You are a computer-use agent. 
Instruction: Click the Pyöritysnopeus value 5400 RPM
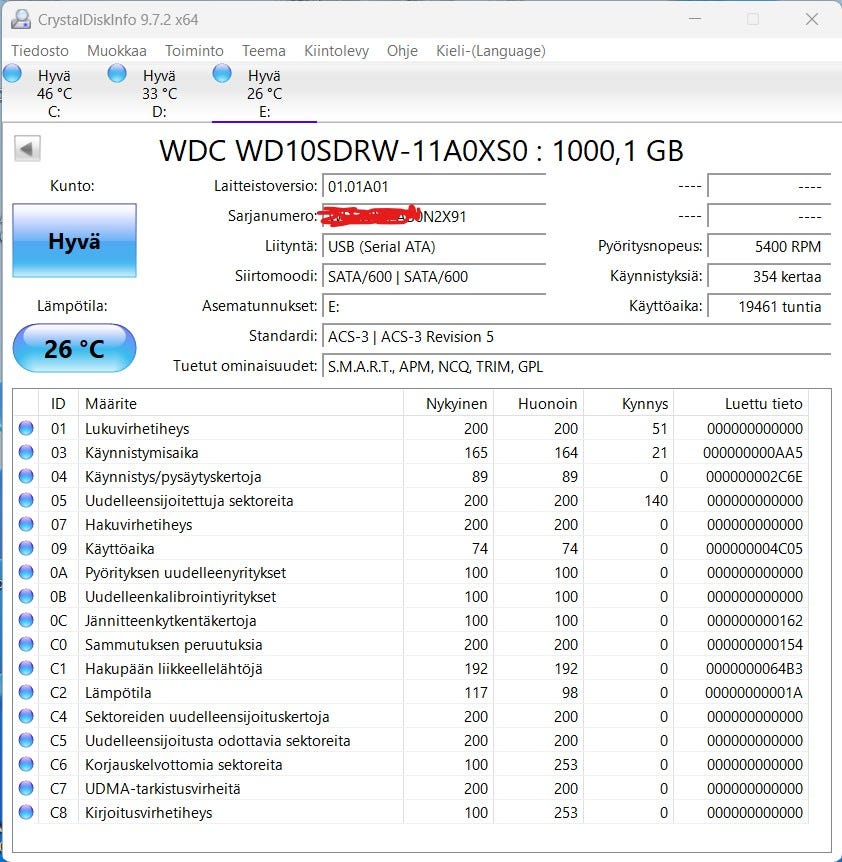(x=769, y=247)
